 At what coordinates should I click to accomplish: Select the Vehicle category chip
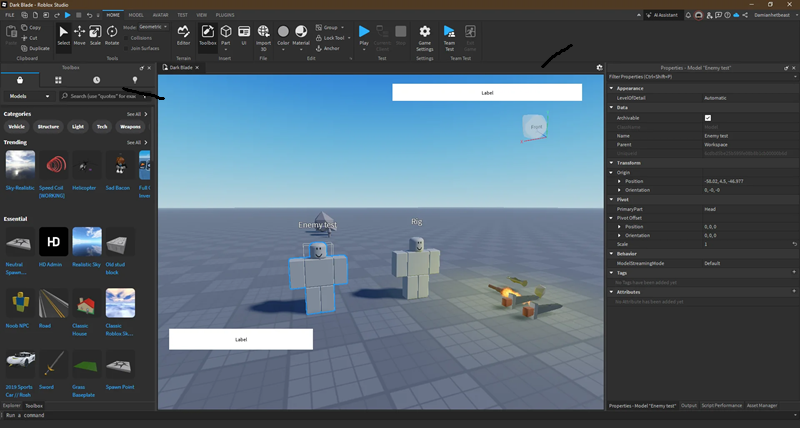pos(16,127)
